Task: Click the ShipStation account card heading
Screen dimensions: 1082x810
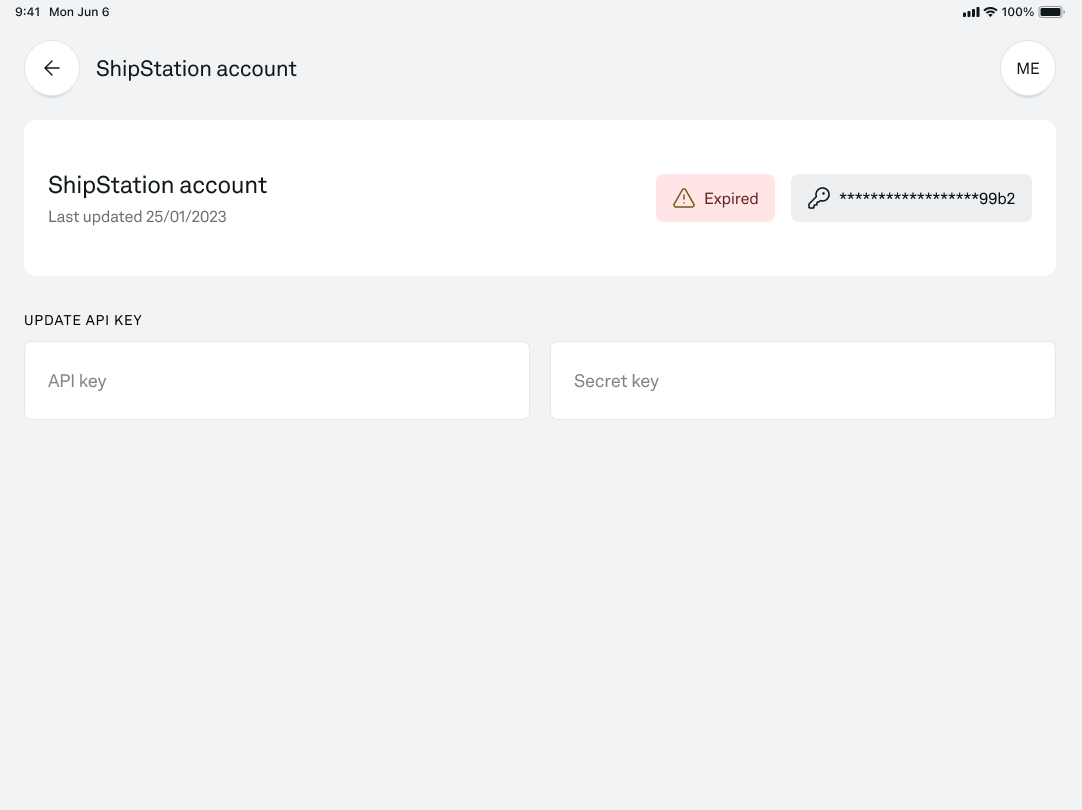Action: click(157, 185)
